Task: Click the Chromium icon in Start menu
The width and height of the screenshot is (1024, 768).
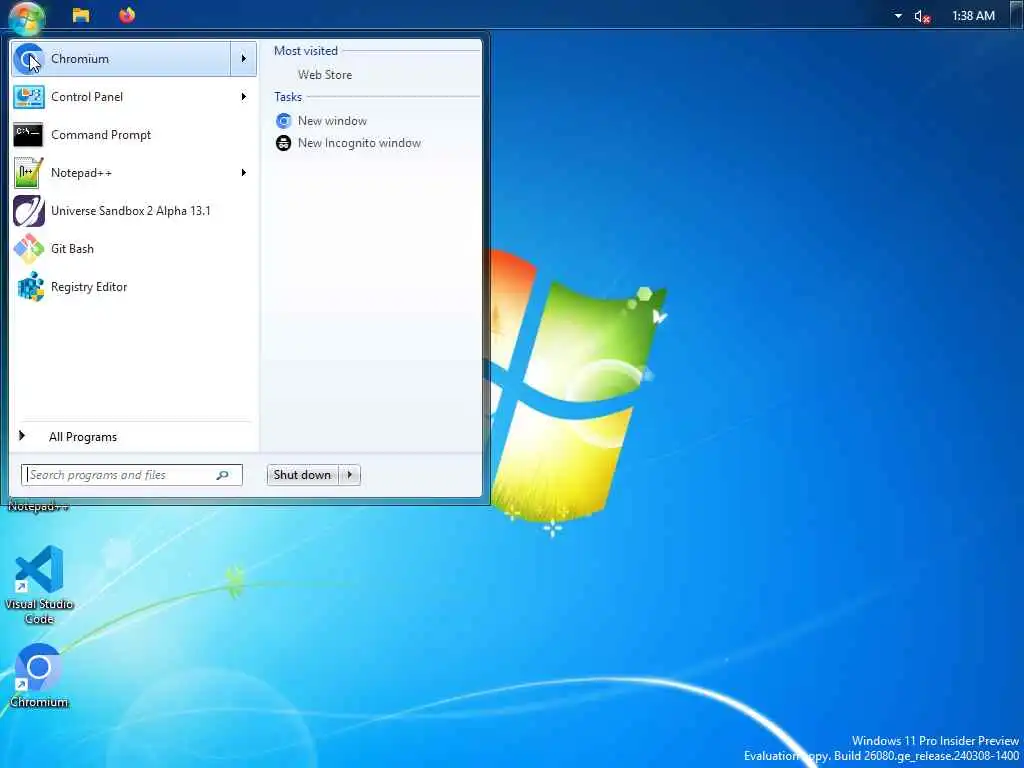Action: [28, 59]
